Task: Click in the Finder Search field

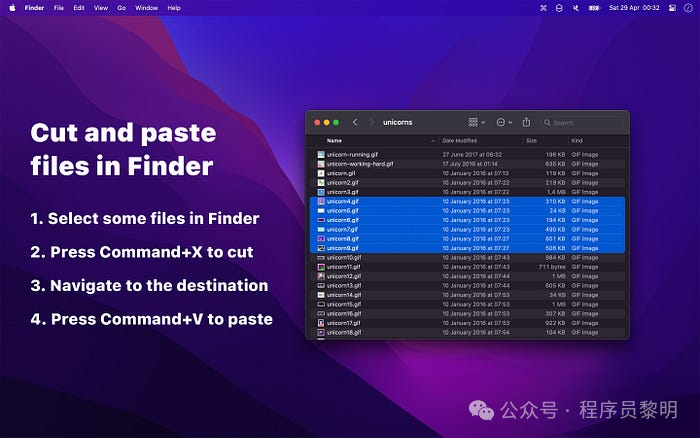Action: tap(582, 122)
